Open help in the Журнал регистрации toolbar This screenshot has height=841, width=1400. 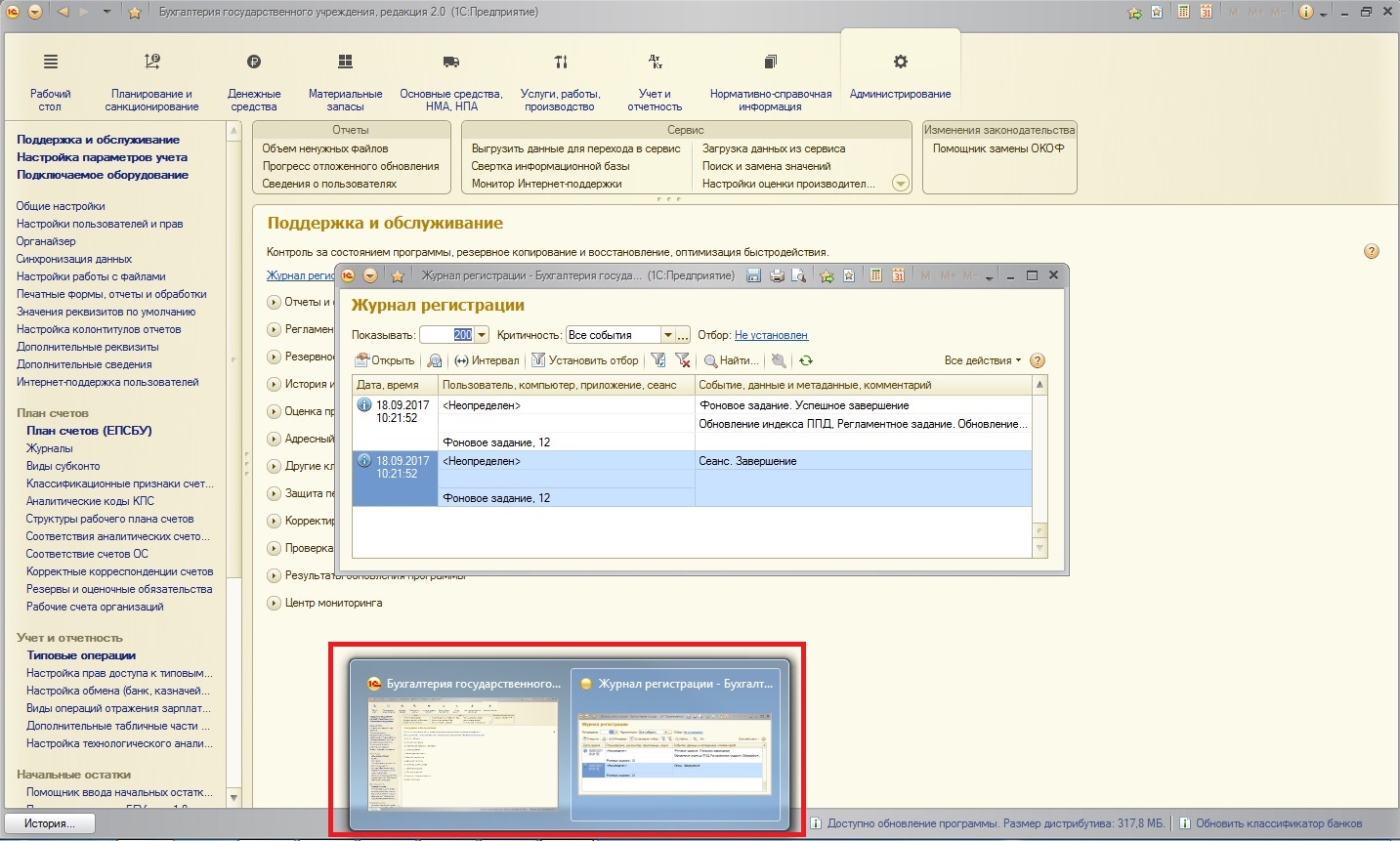pos(1039,360)
